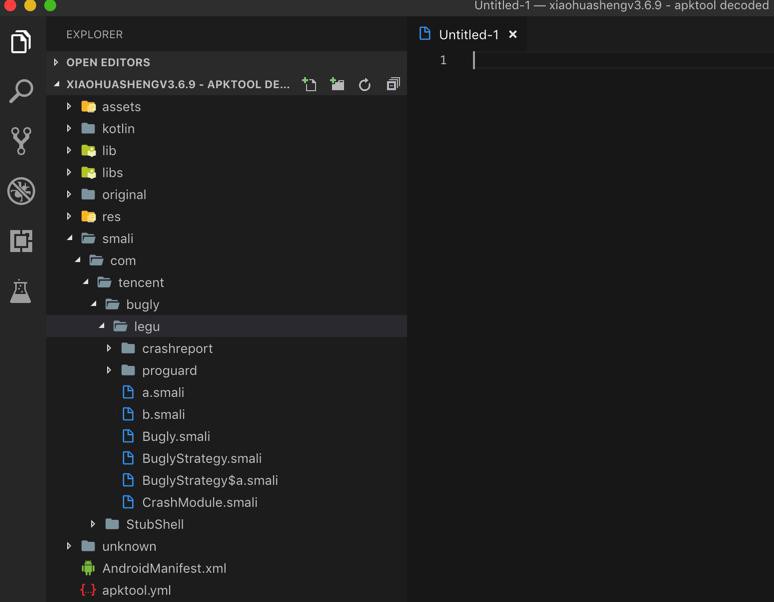774x602 pixels.
Task: Select the proguard folder name
Action: [169, 371]
